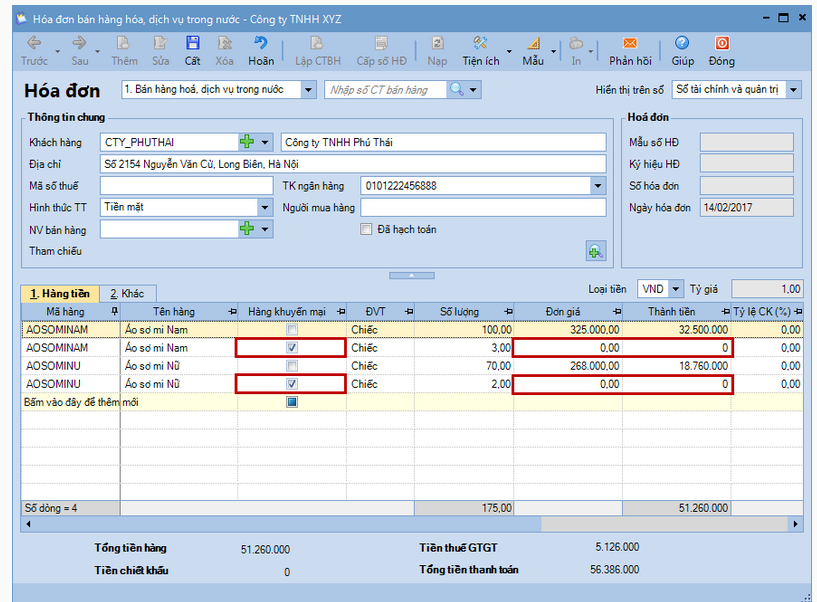
Task: Open Hình thức TT dropdown
Action: (265, 207)
